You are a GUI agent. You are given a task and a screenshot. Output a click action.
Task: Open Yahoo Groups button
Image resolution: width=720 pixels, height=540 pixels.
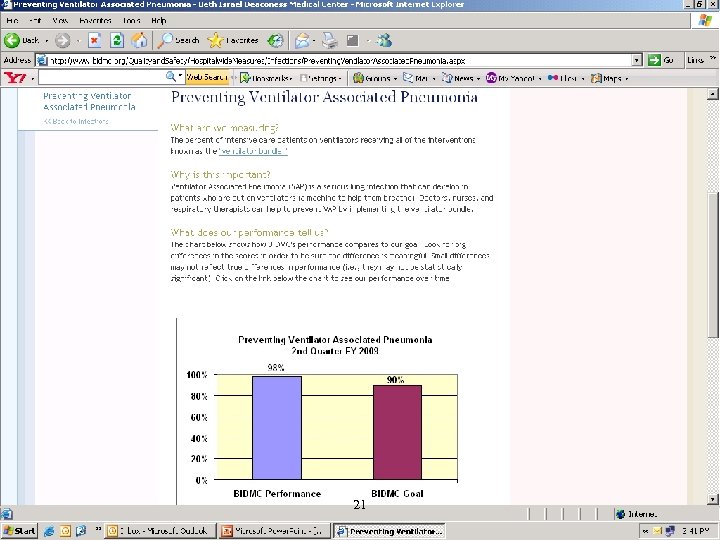click(374, 78)
